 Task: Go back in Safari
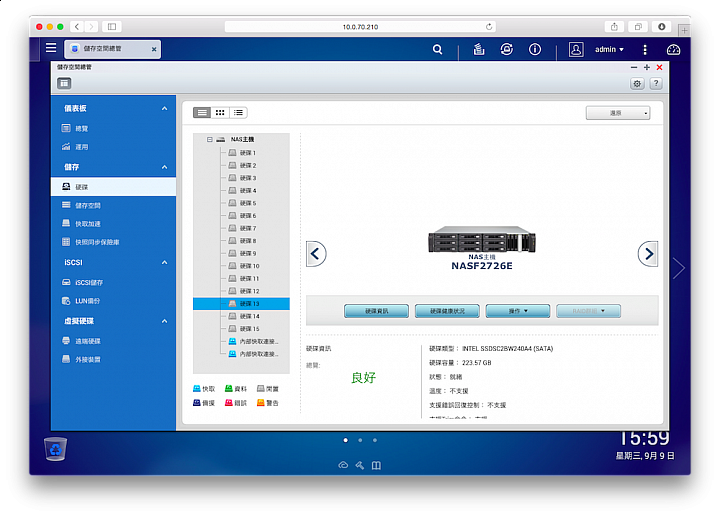(77, 27)
